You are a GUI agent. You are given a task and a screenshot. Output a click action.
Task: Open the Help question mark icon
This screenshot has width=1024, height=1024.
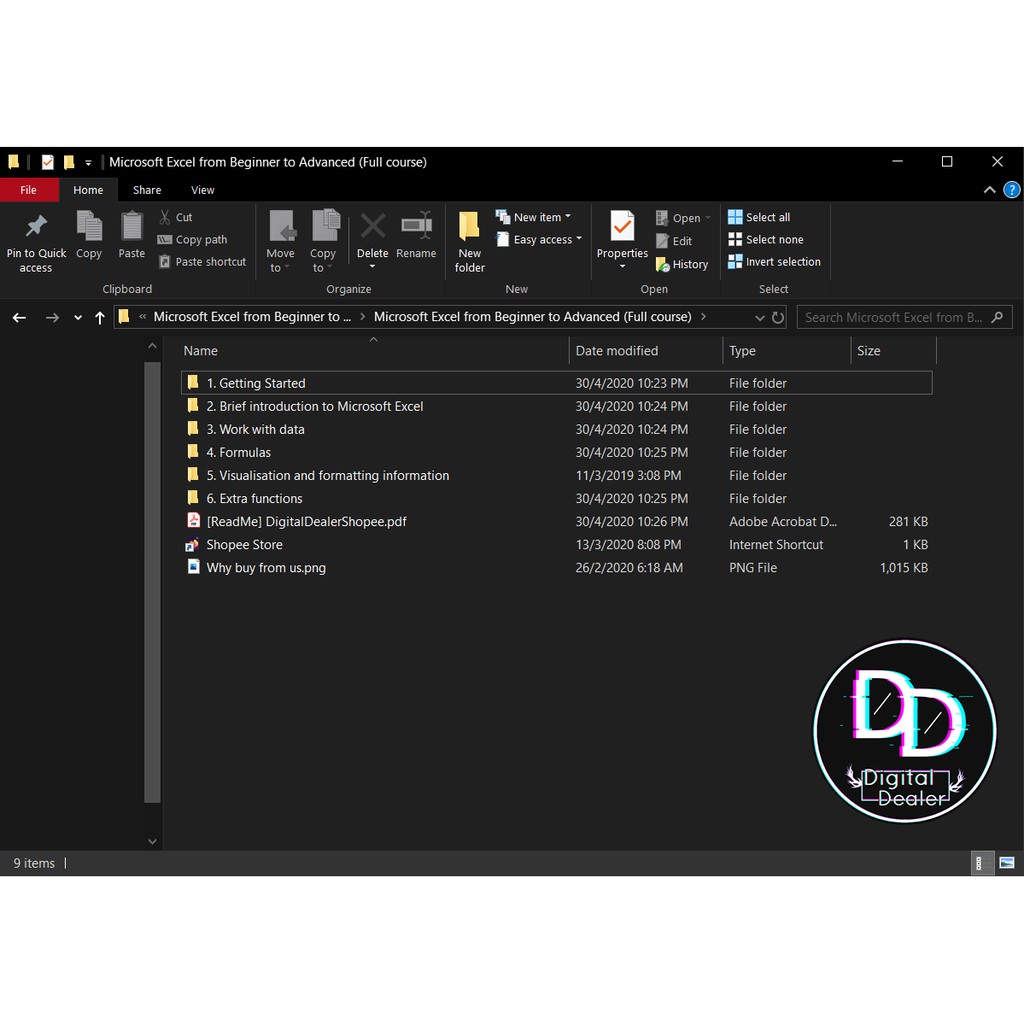click(1012, 190)
